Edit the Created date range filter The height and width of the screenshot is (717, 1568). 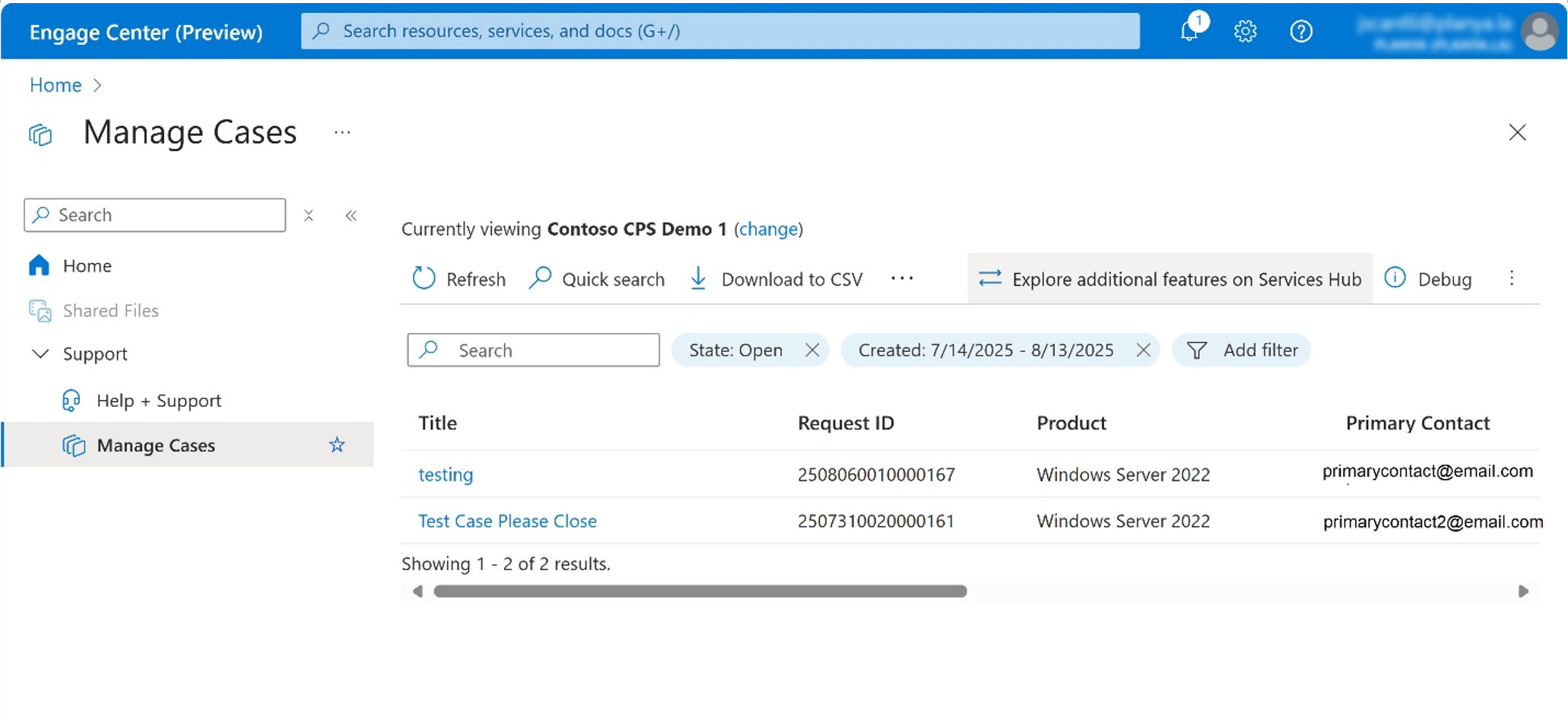click(x=986, y=350)
